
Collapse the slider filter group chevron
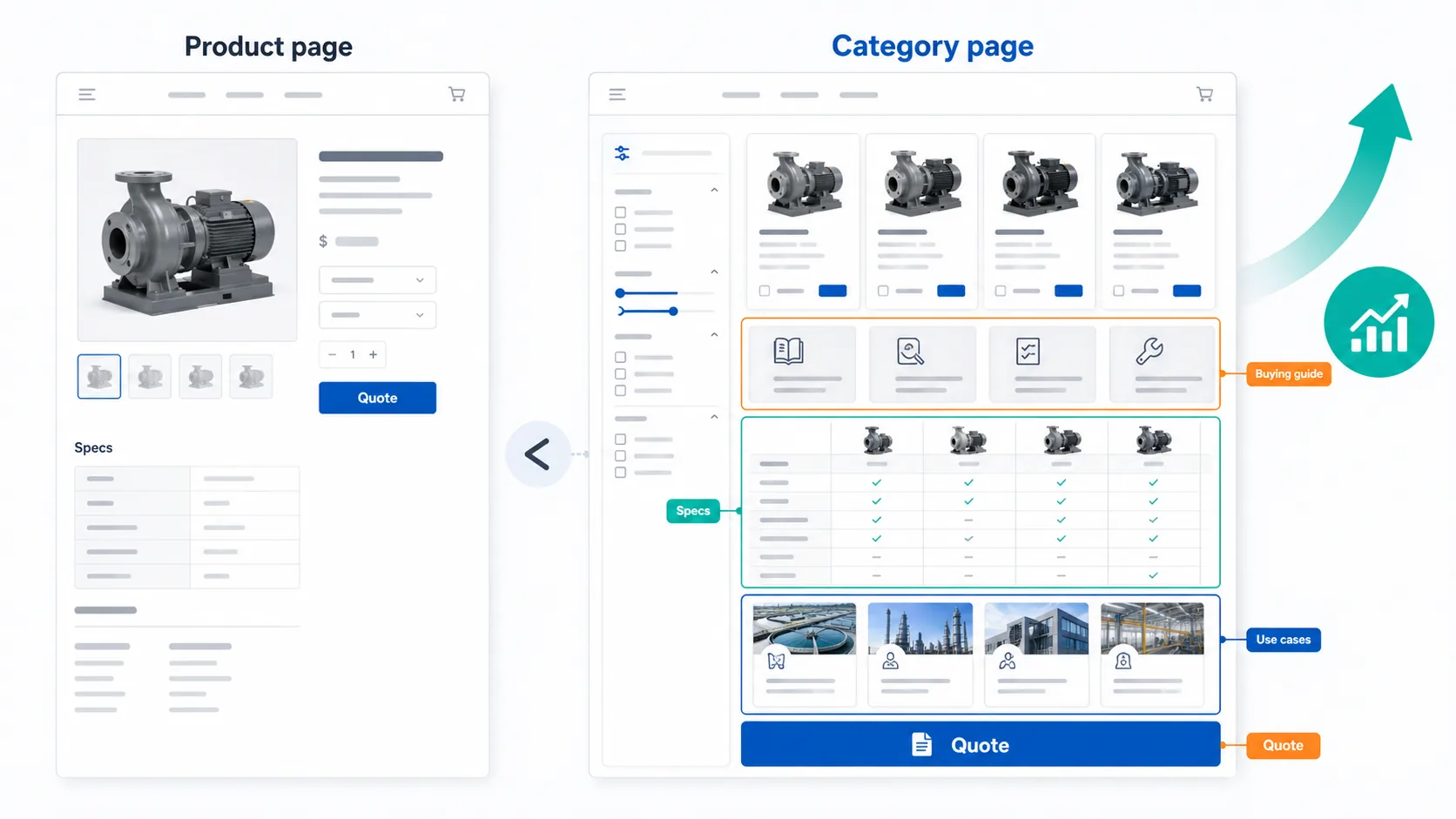[714, 272]
